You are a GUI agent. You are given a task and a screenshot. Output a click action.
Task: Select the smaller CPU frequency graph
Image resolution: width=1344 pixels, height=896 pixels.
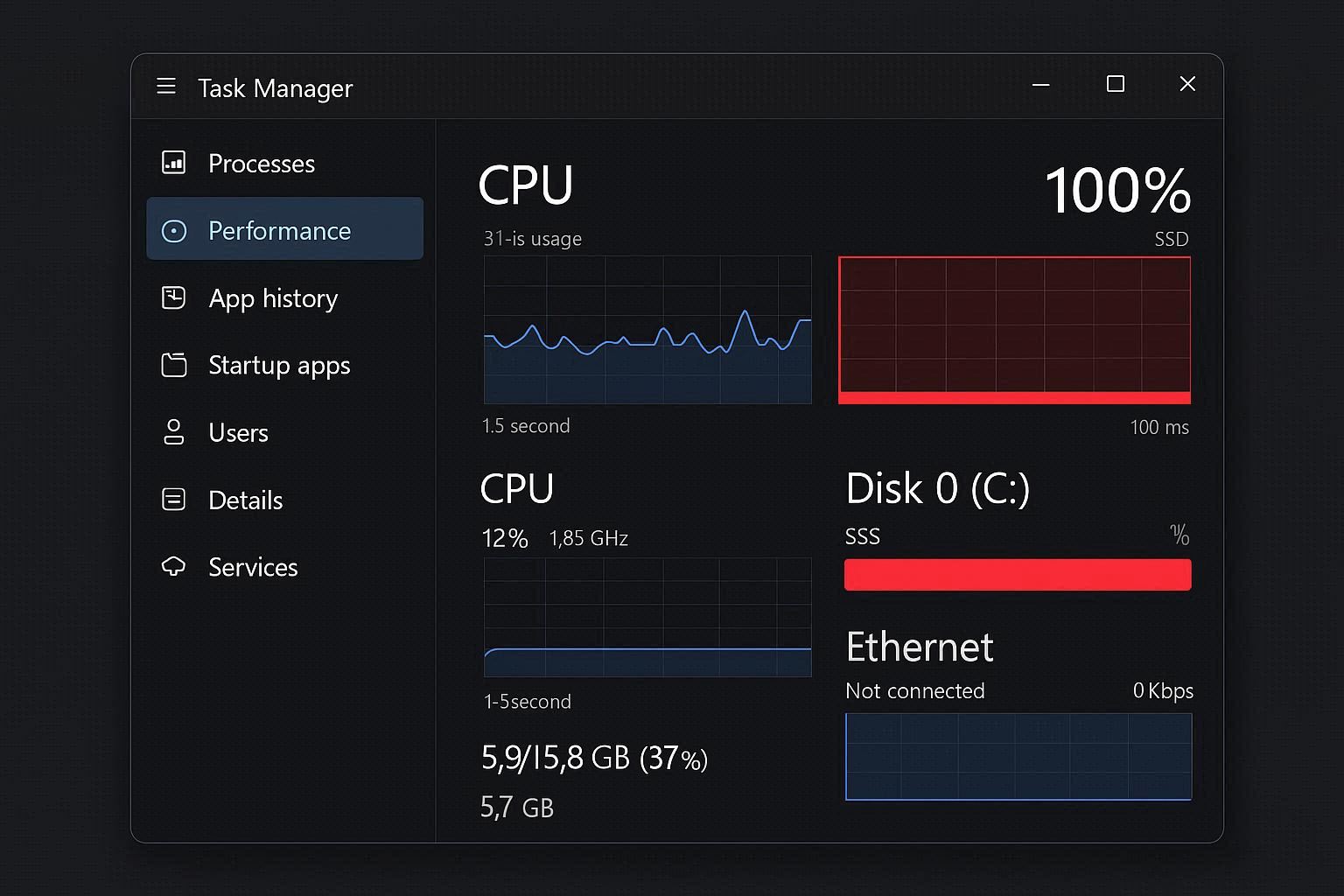pos(647,619)
